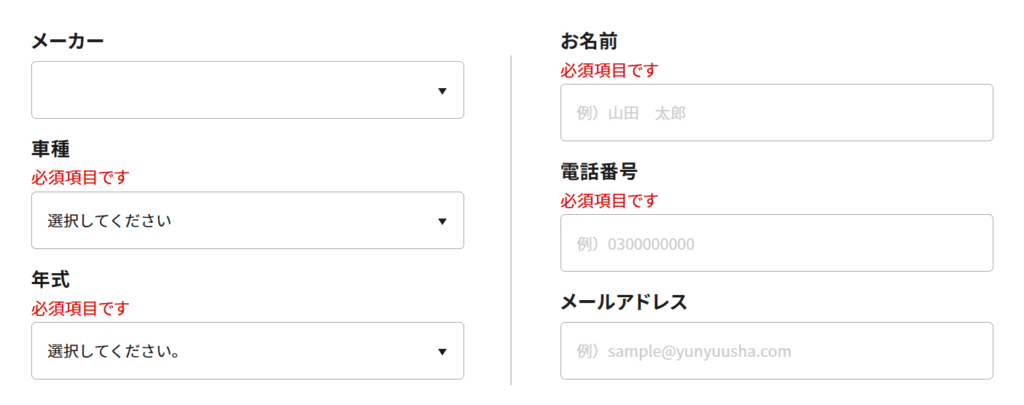
Task: Select the メールアドレス email input field
Action: (x=776, y=351)
